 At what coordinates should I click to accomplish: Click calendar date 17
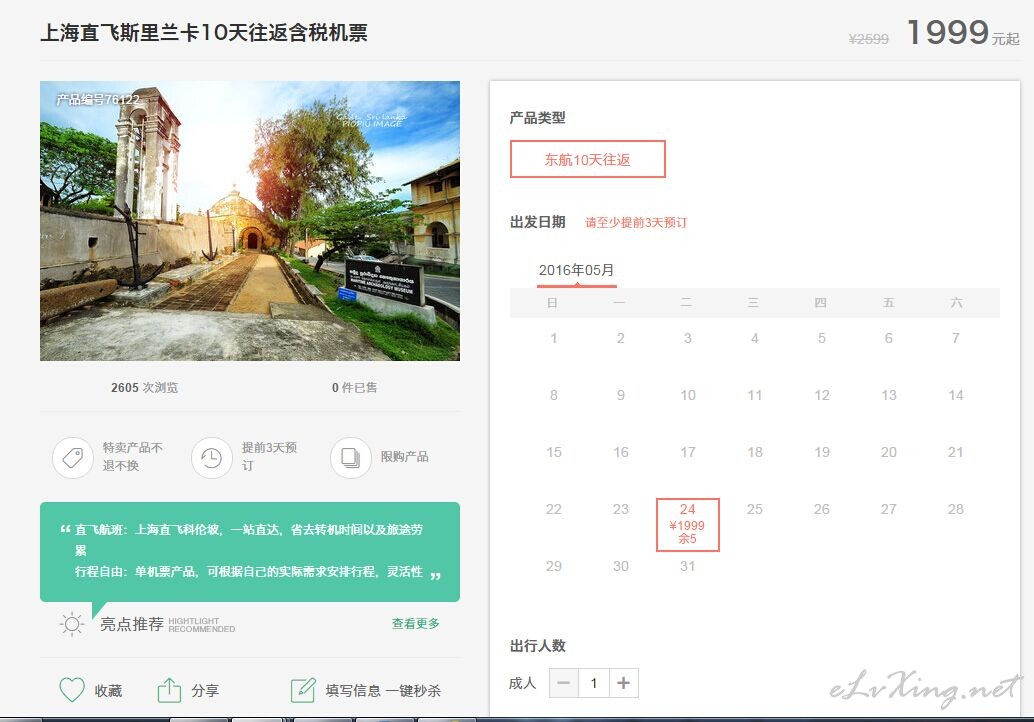coord(688,452)
